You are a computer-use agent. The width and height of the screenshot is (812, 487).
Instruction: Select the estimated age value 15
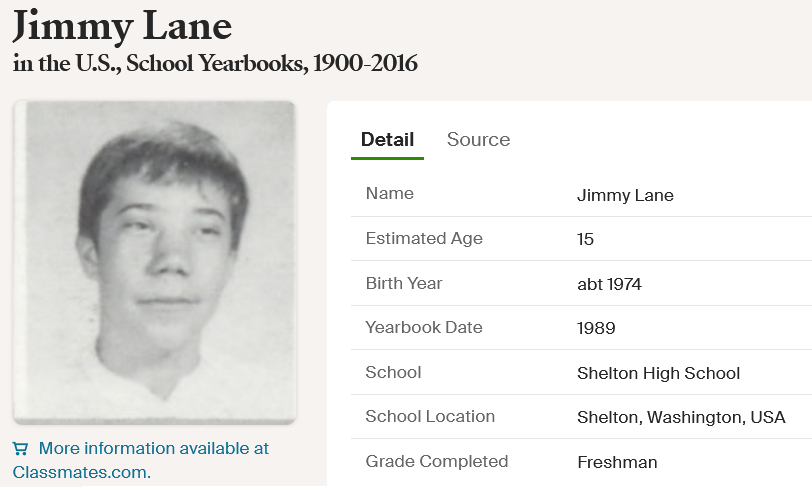pos(586,240)
